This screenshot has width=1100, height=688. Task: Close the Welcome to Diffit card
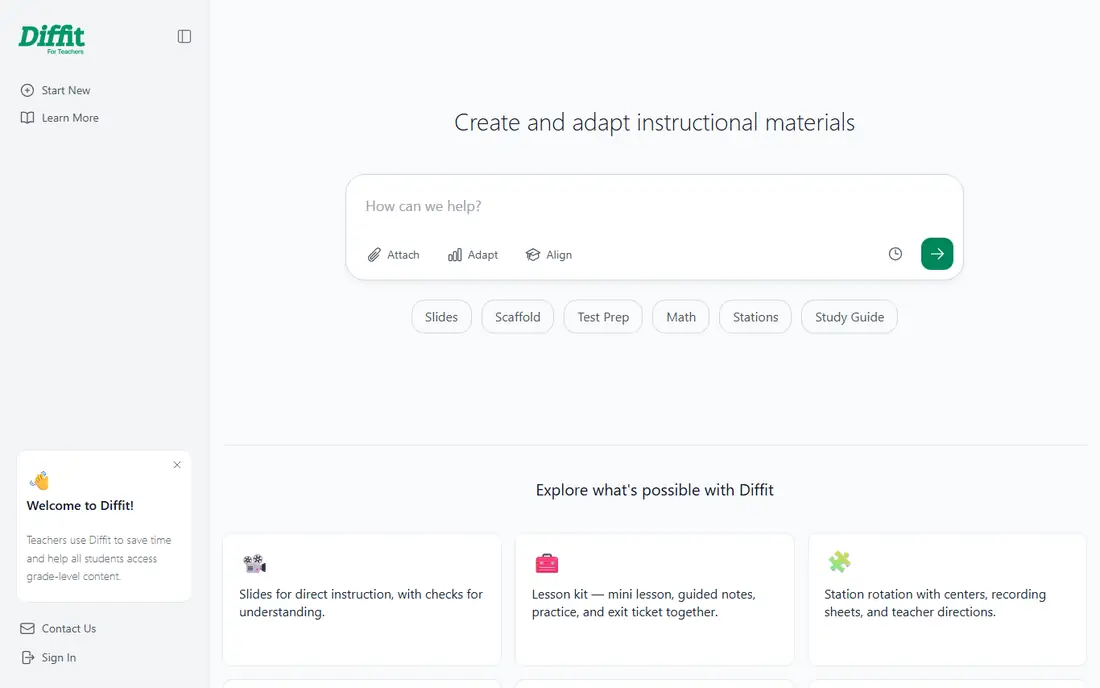177,465
